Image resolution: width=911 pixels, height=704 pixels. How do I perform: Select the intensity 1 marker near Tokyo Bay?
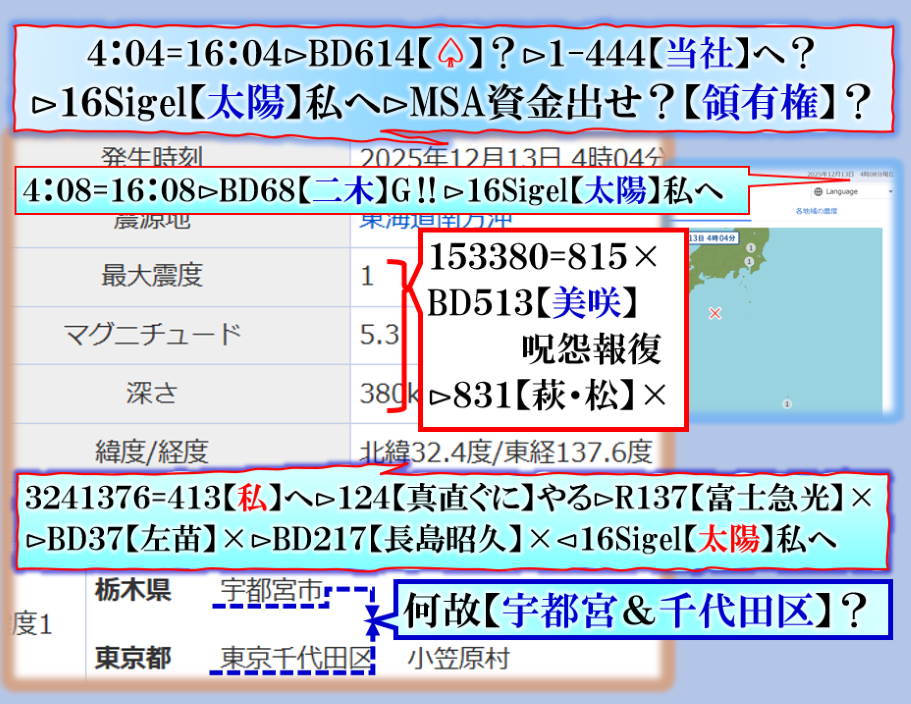point(747,262)
